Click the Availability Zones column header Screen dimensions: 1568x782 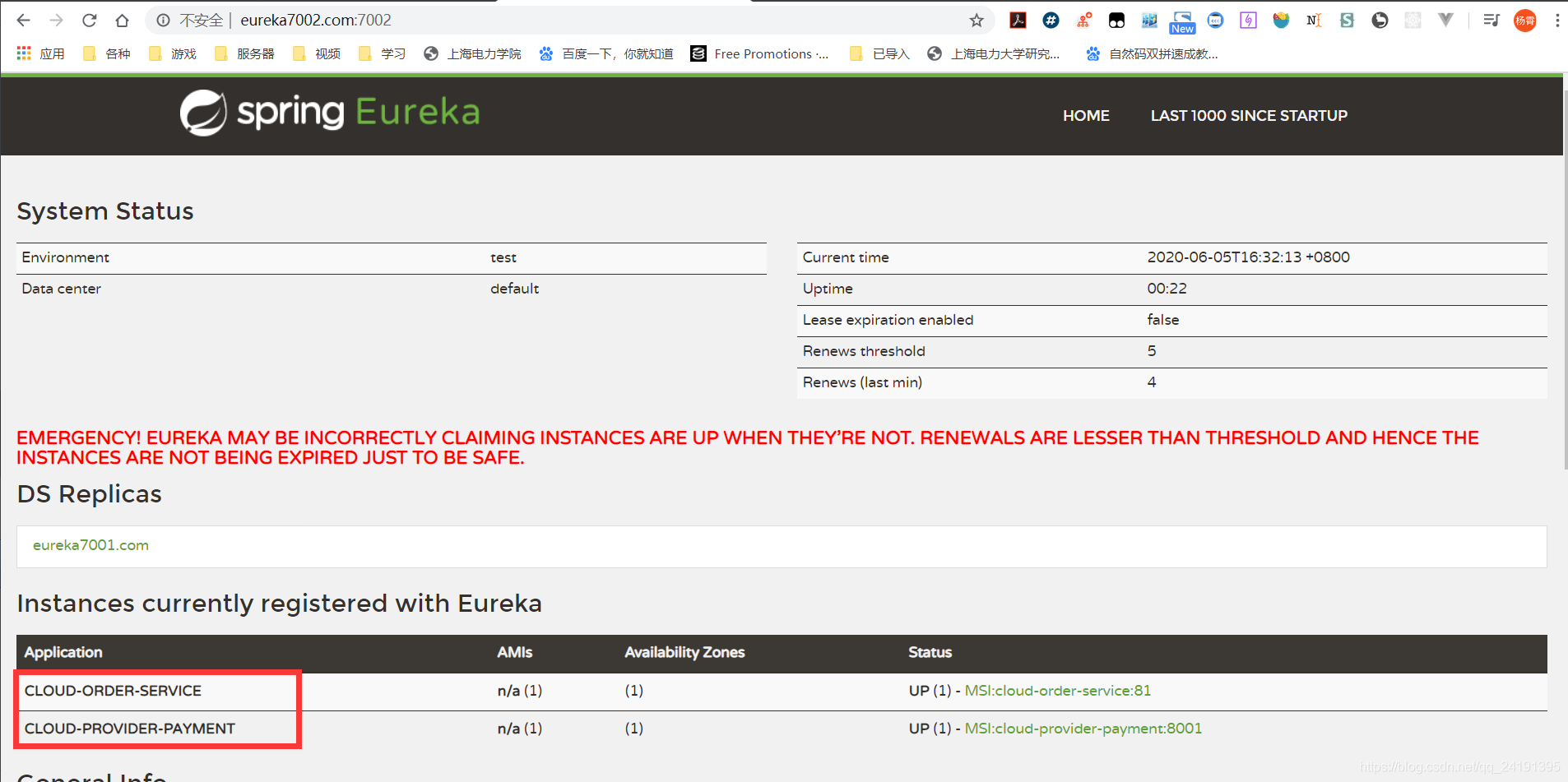click(x=684, y=653)
